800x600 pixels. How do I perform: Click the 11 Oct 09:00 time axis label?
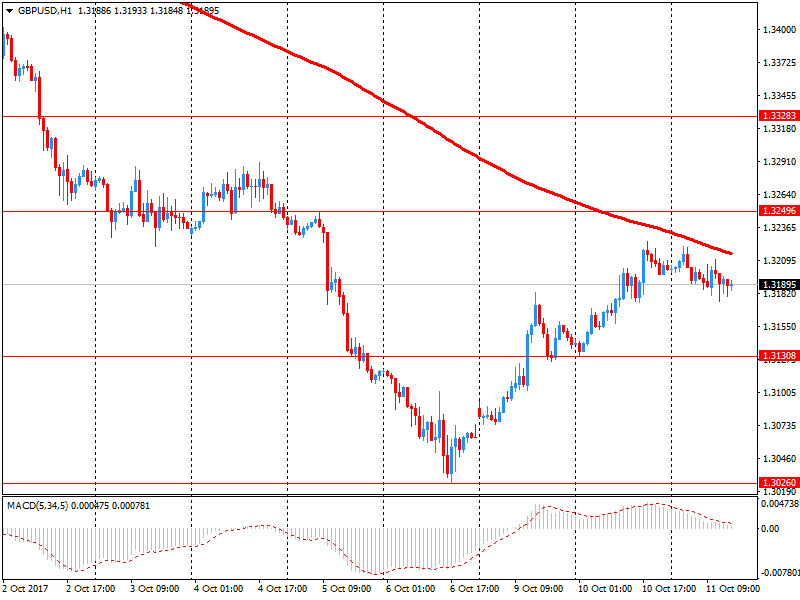tap(733, 589)
